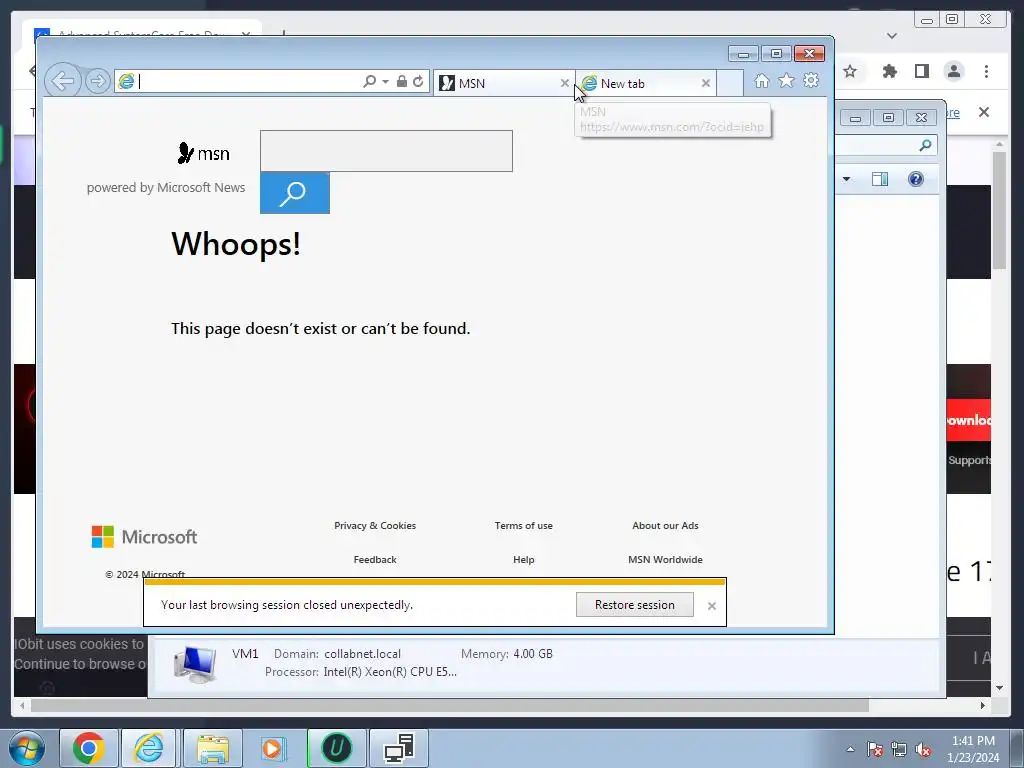
Task: Open Internet Explorer from the taskbar
Action: [x=149, y=748]
